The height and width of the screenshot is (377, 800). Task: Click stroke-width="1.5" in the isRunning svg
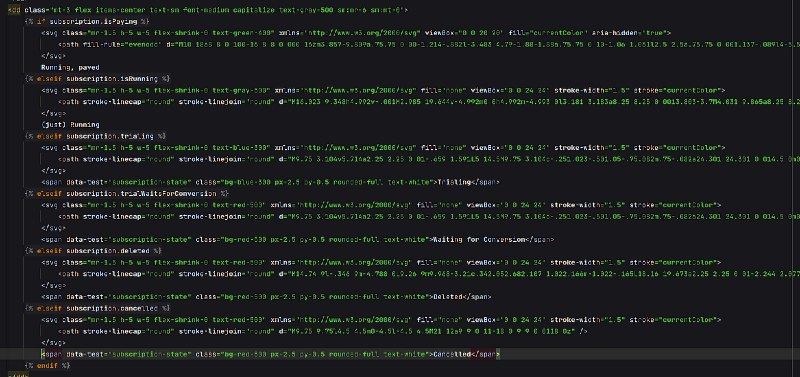pos(591,90)
